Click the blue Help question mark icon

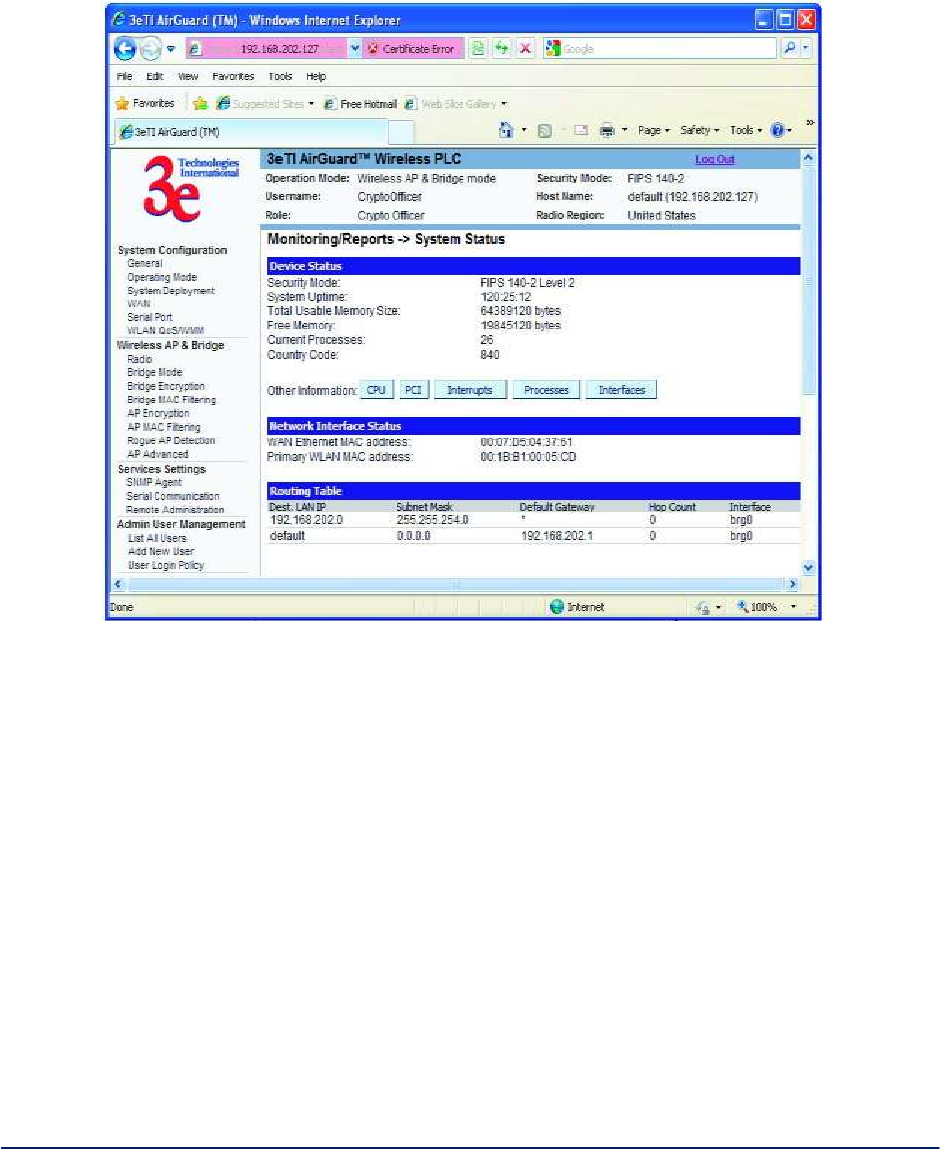tap(778, 130)
